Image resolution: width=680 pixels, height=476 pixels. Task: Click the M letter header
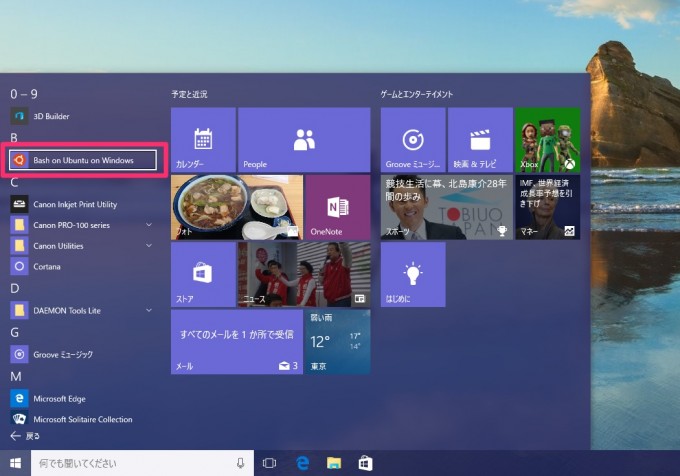point(16,376)
